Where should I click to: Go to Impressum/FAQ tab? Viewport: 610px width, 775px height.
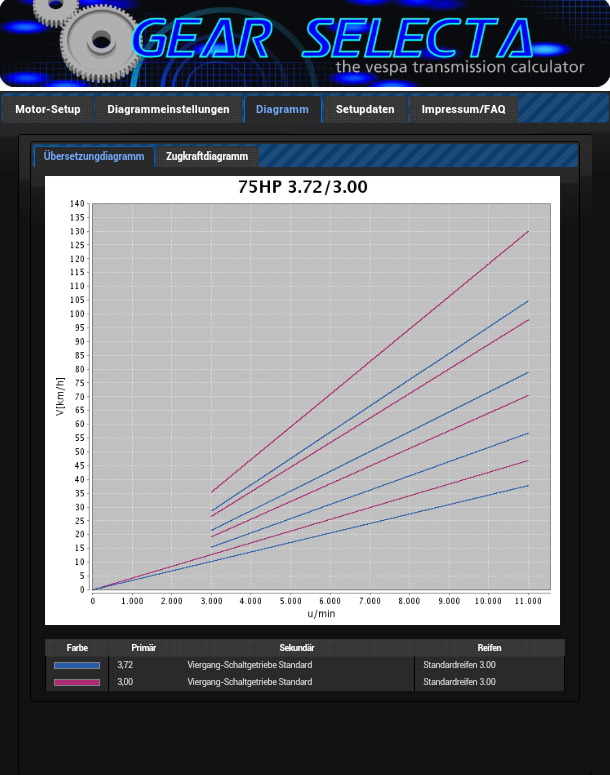(x=463, y=110)
